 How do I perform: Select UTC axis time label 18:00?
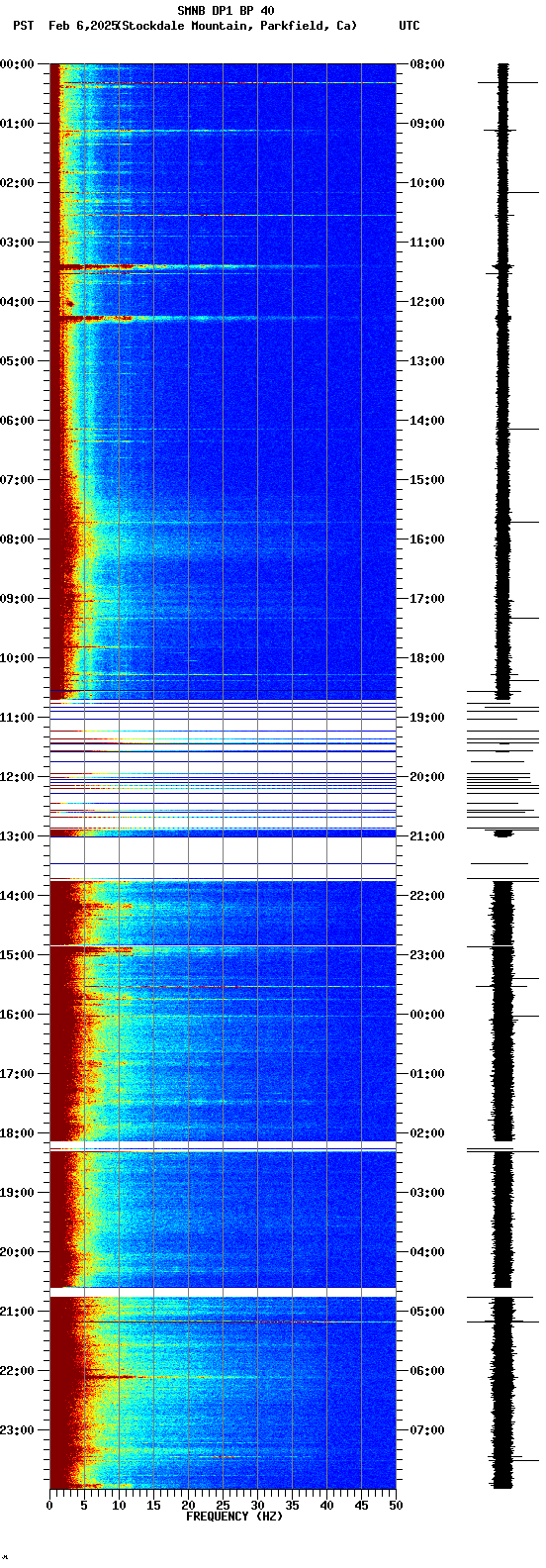(427, 658)
